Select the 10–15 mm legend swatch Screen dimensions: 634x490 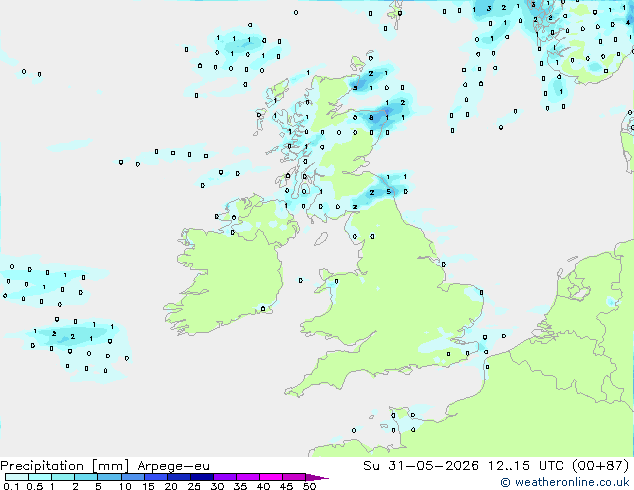click(133, 477)
